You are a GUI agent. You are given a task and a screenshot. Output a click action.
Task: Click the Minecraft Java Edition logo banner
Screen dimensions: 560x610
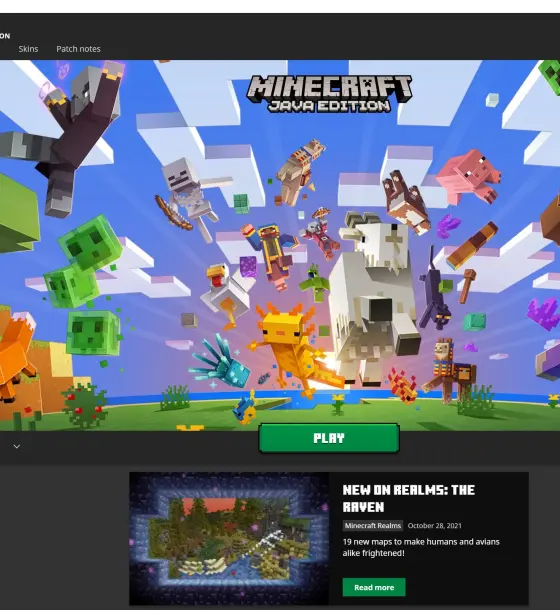(329, 94)
